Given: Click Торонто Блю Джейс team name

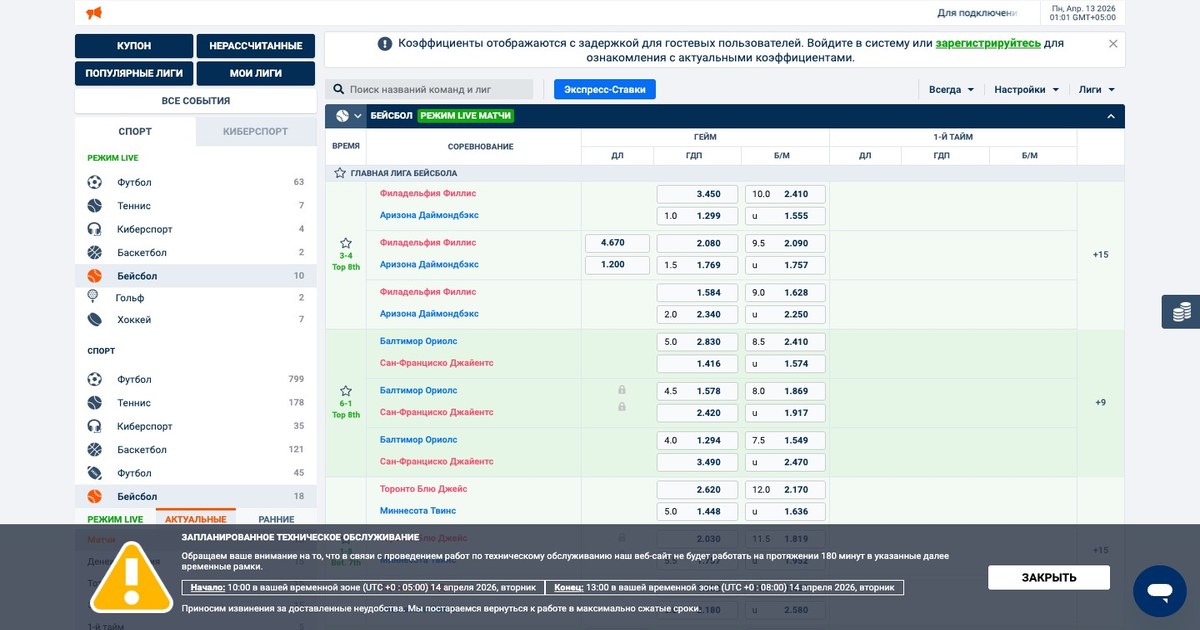Looking at the screenshot, I should pyautogui.click(x=423, y=489).
